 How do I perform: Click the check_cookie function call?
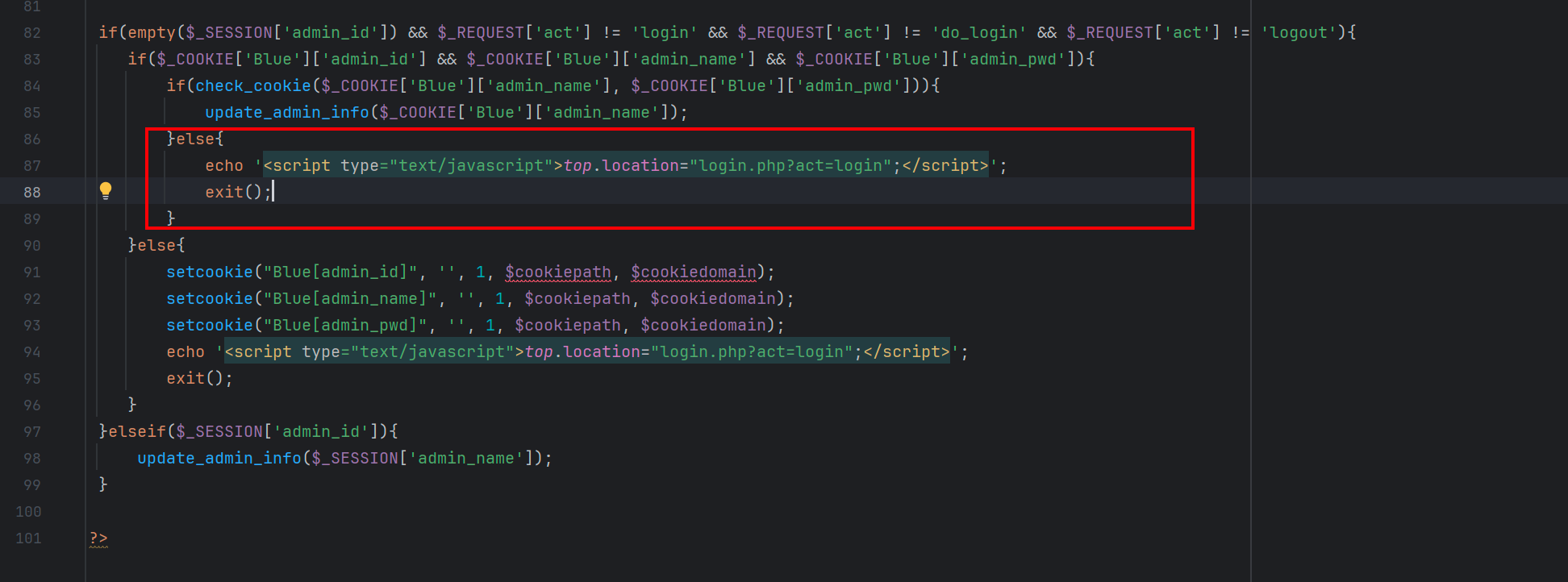(x=253, y=86)
